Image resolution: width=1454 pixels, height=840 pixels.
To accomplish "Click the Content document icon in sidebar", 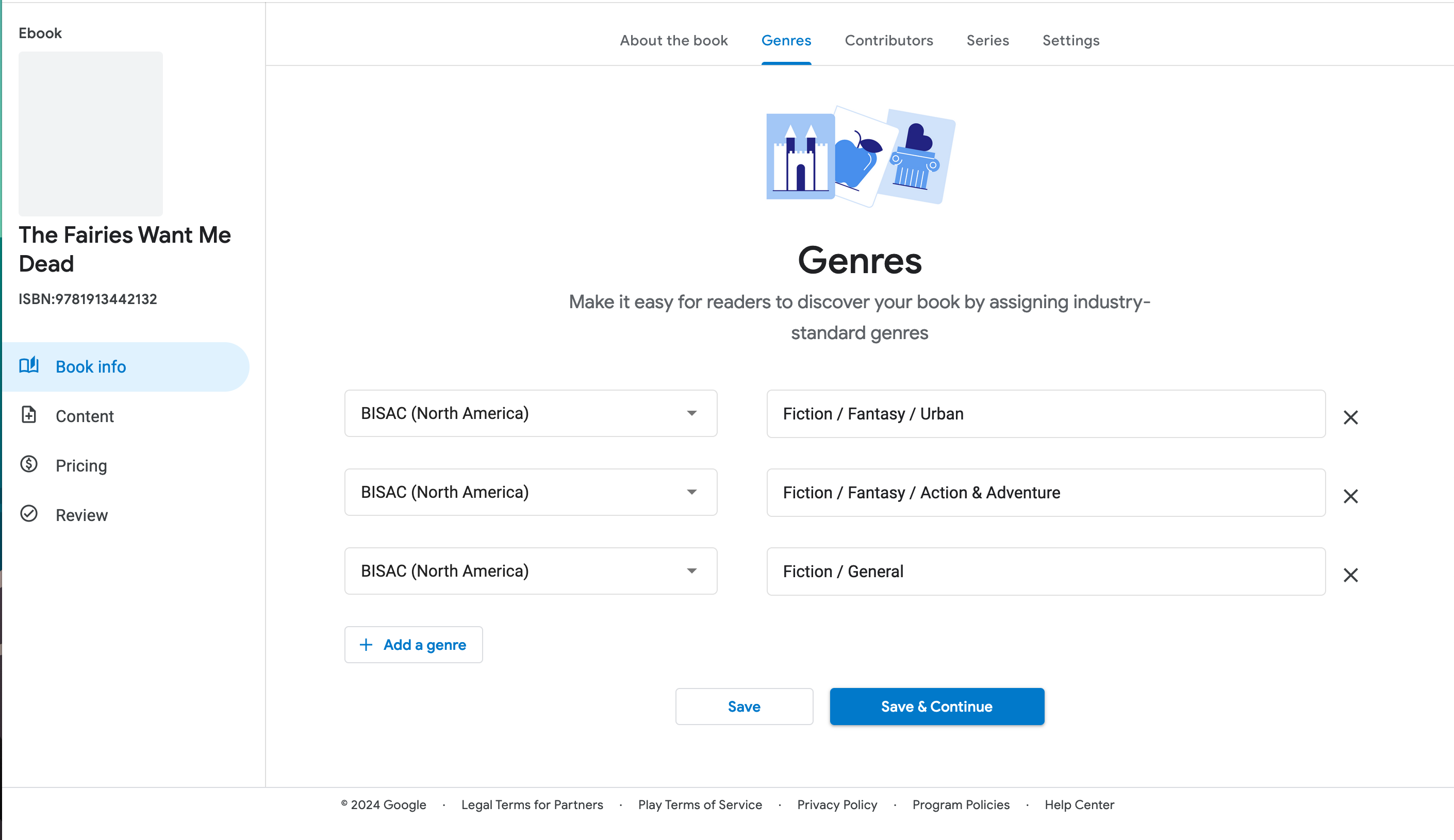I will [29, 415].
